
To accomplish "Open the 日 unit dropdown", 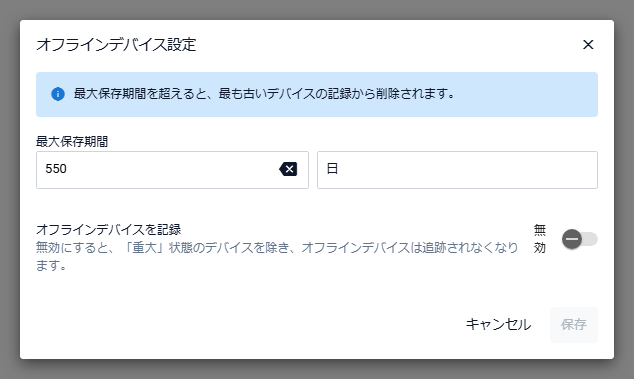I will pos(457,170).
